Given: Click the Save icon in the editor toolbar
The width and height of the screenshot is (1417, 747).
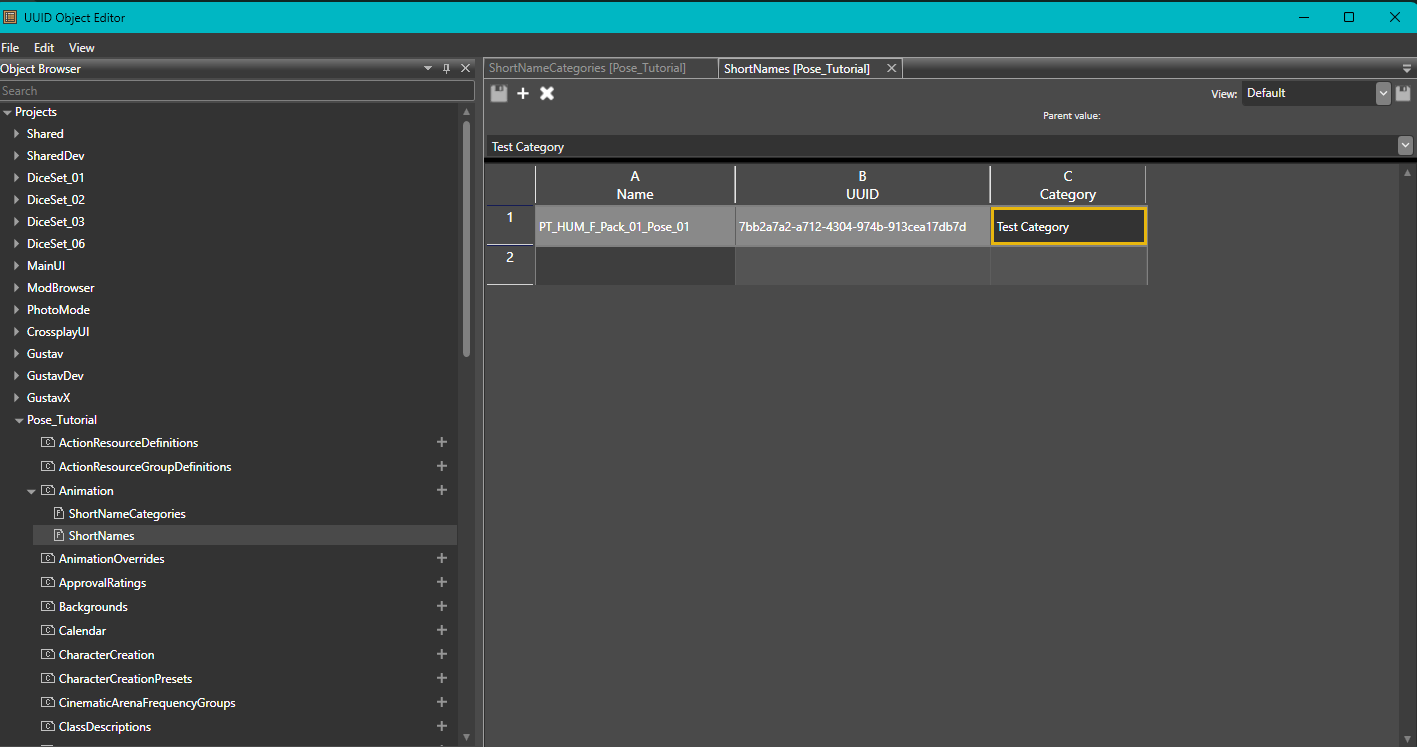Looking at the screenshot, I should pos(498,92).
